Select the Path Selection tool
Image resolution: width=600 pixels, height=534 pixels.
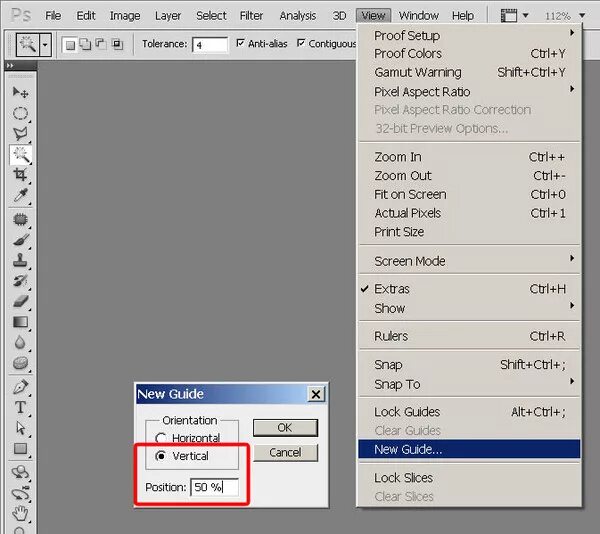[20, 428]
